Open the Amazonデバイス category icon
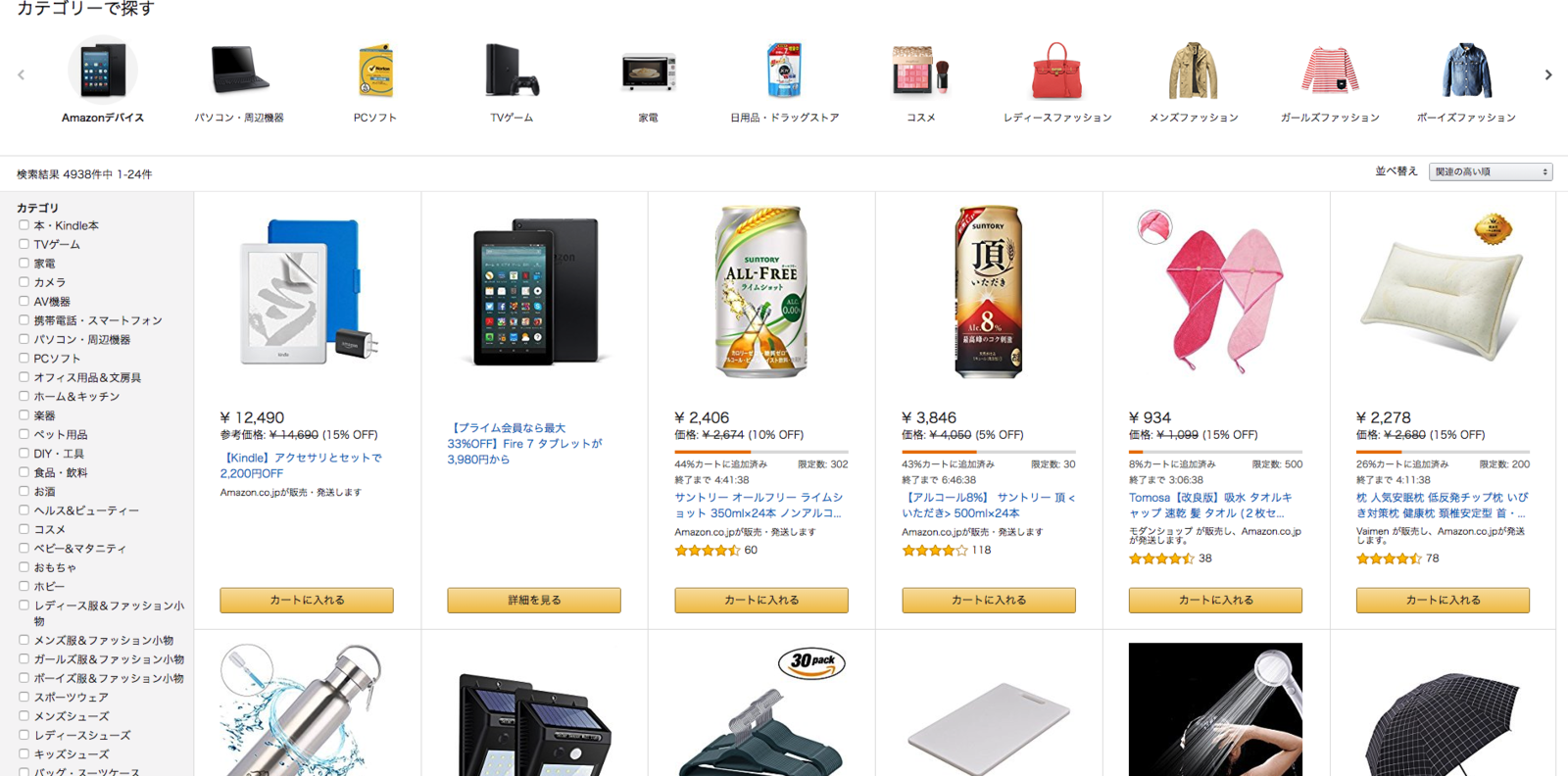The width and height of the screenshot is (1568, 776). (x=103, y=71)
